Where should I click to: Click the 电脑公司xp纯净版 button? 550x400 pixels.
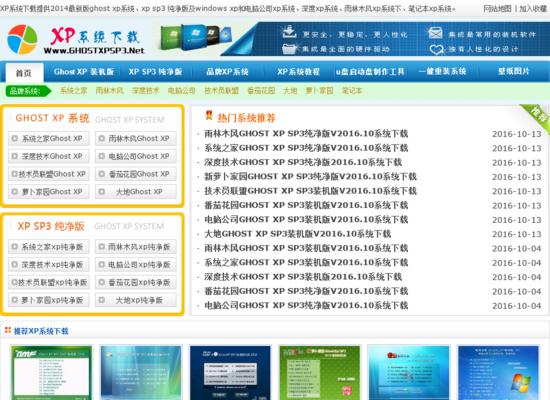136,265
